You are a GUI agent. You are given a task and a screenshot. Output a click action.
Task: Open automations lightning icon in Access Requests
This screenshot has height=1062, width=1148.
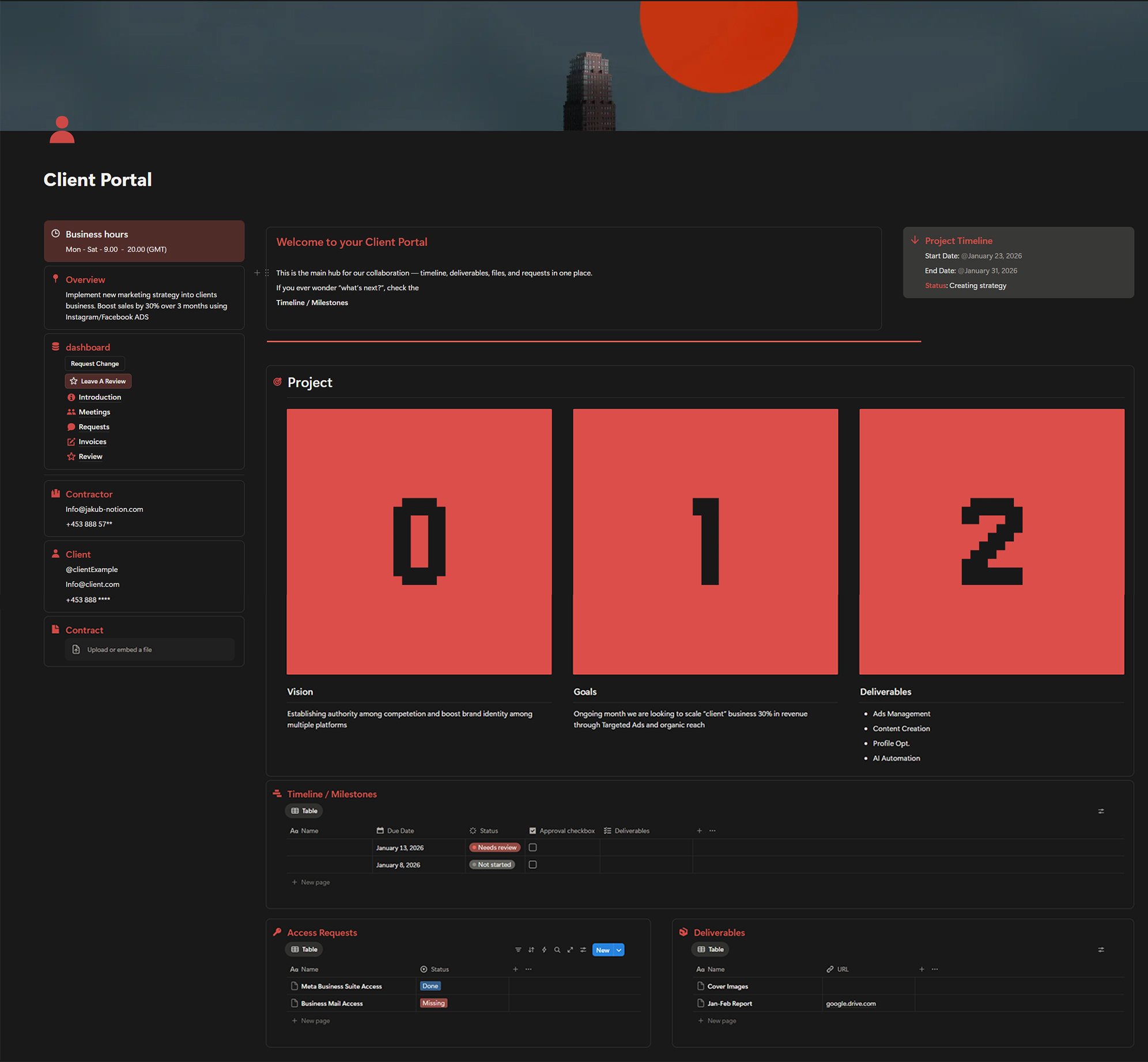(544, 950)
